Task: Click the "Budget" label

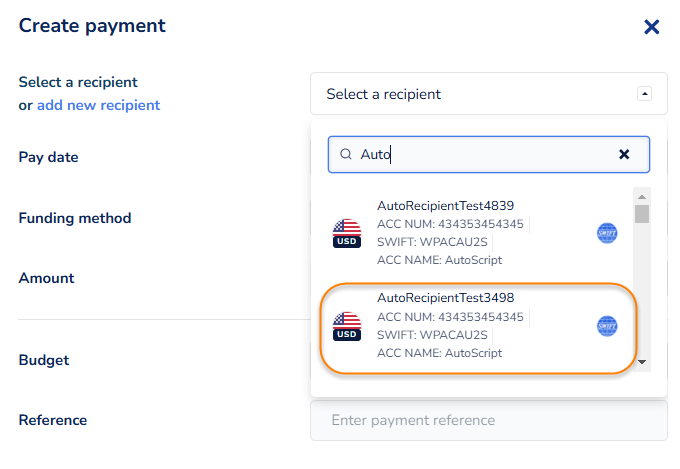Action: 44,360
